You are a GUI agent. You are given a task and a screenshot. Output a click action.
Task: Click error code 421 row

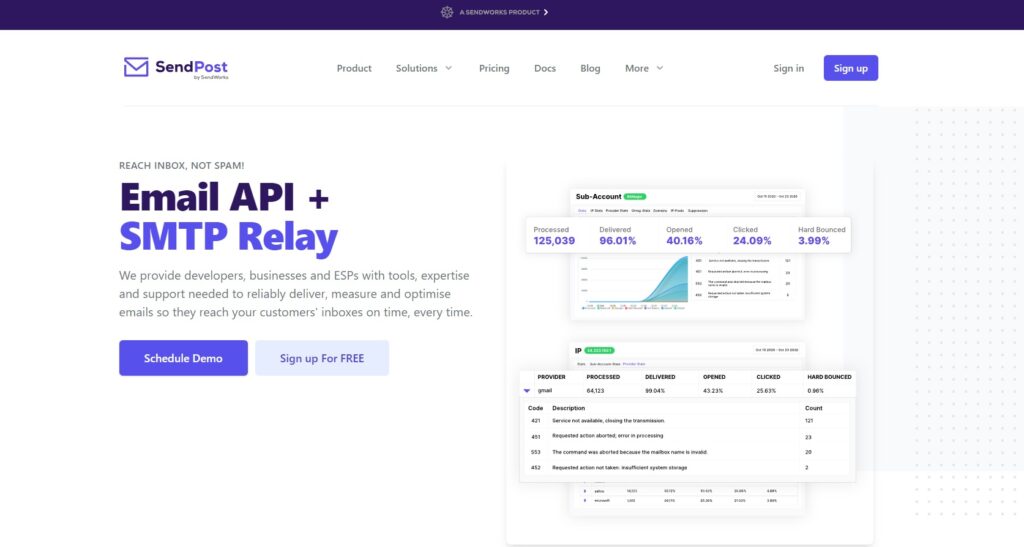[x=686, y=421]
